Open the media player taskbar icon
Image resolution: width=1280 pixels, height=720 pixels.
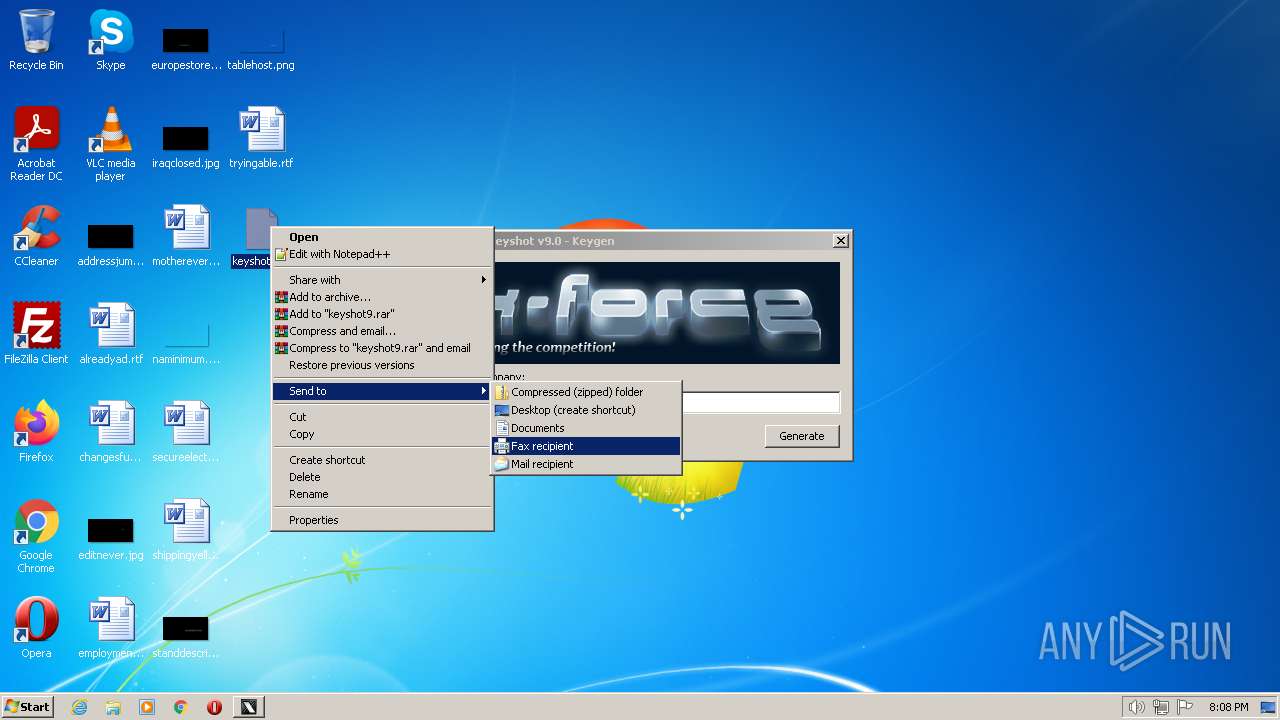147,707
